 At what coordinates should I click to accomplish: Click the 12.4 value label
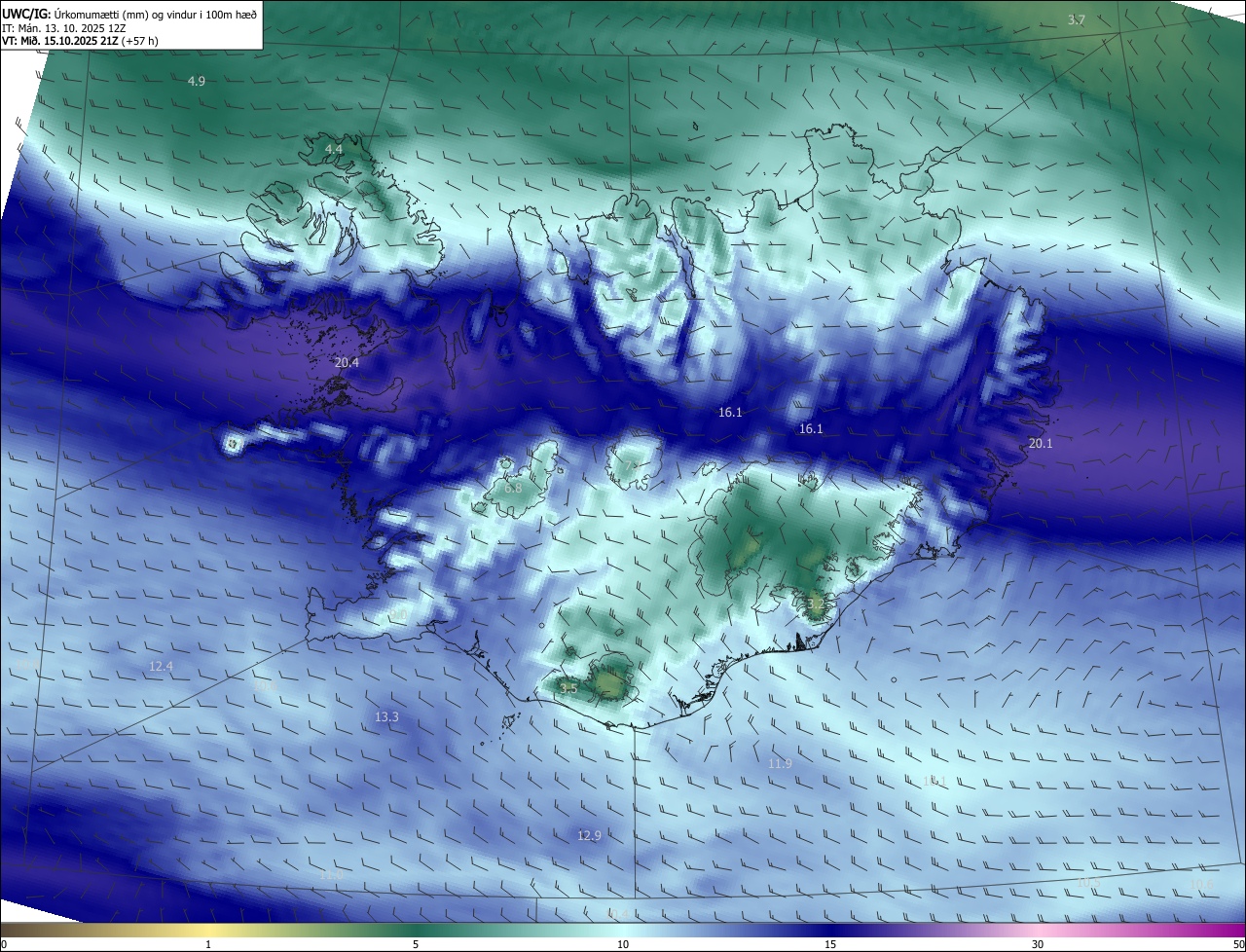tap(161, 666)
